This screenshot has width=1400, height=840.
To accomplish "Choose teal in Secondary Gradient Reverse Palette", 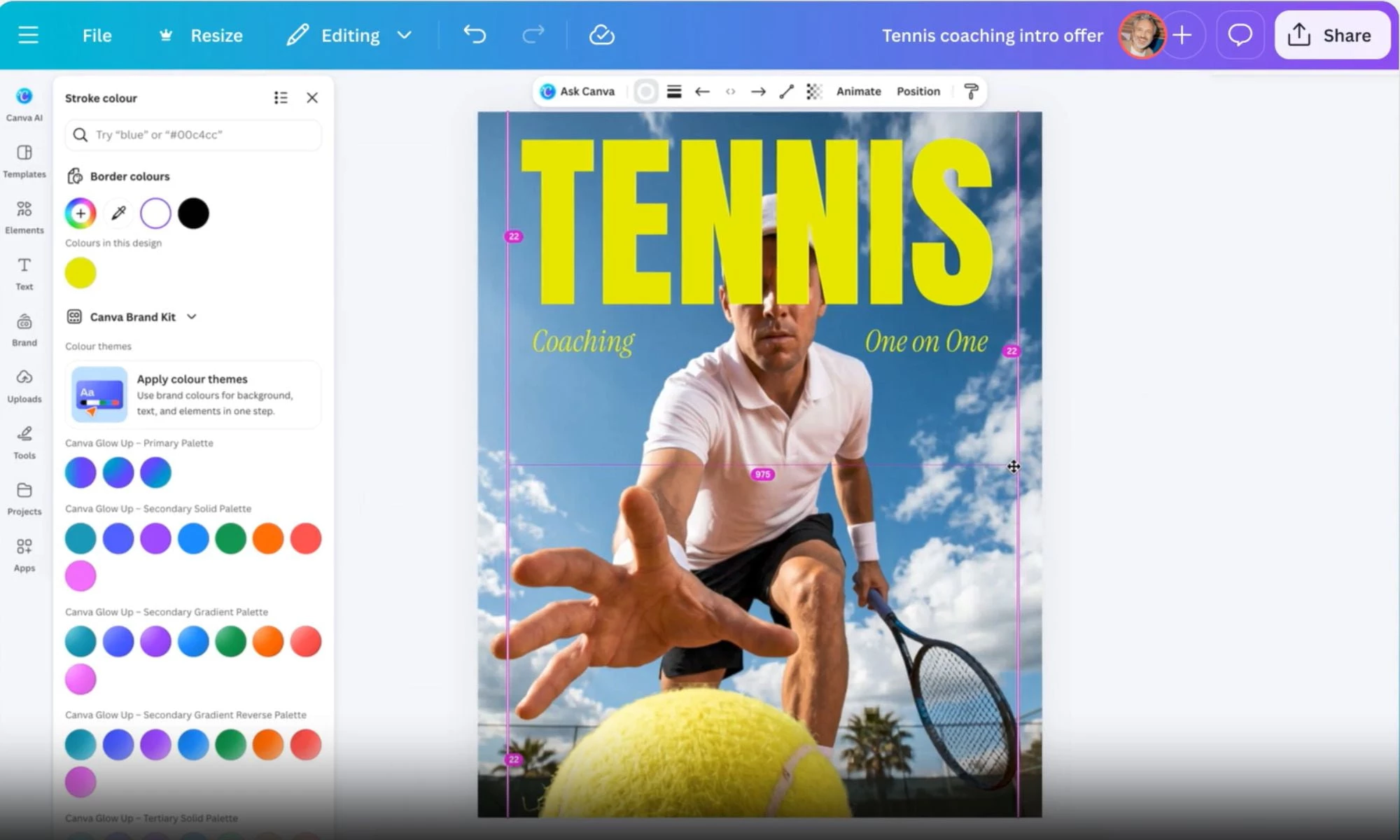I will 80,745.
